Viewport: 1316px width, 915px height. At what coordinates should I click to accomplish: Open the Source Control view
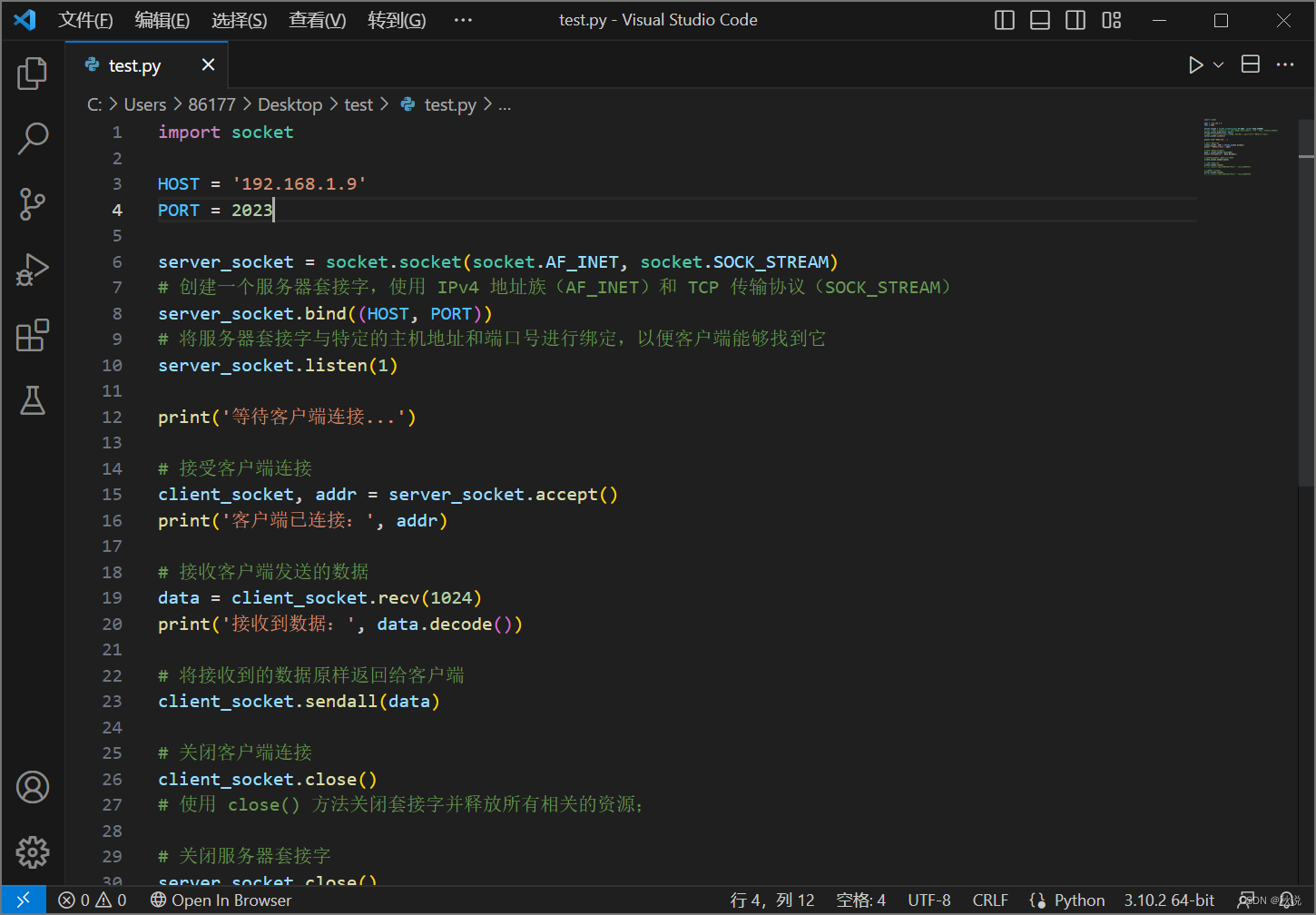click(32, 204)
